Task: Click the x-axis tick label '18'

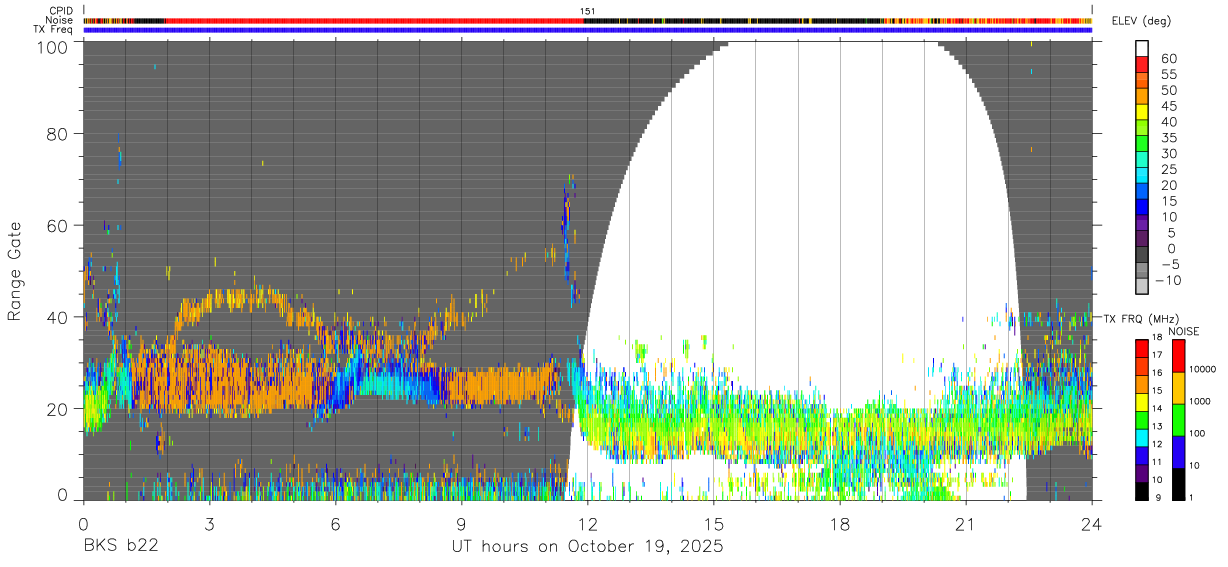Action: 839,523
